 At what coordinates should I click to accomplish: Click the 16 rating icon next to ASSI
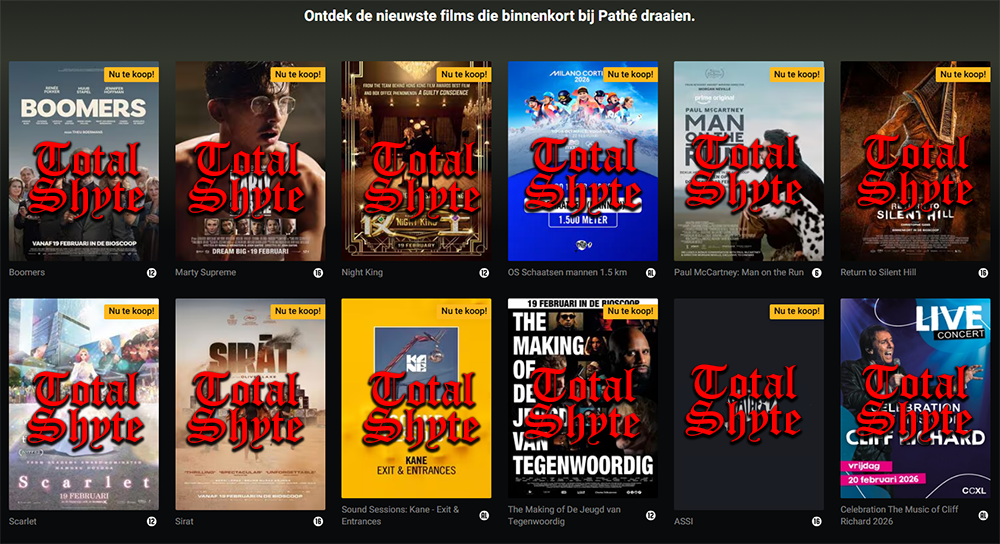[x=816, y=521]
